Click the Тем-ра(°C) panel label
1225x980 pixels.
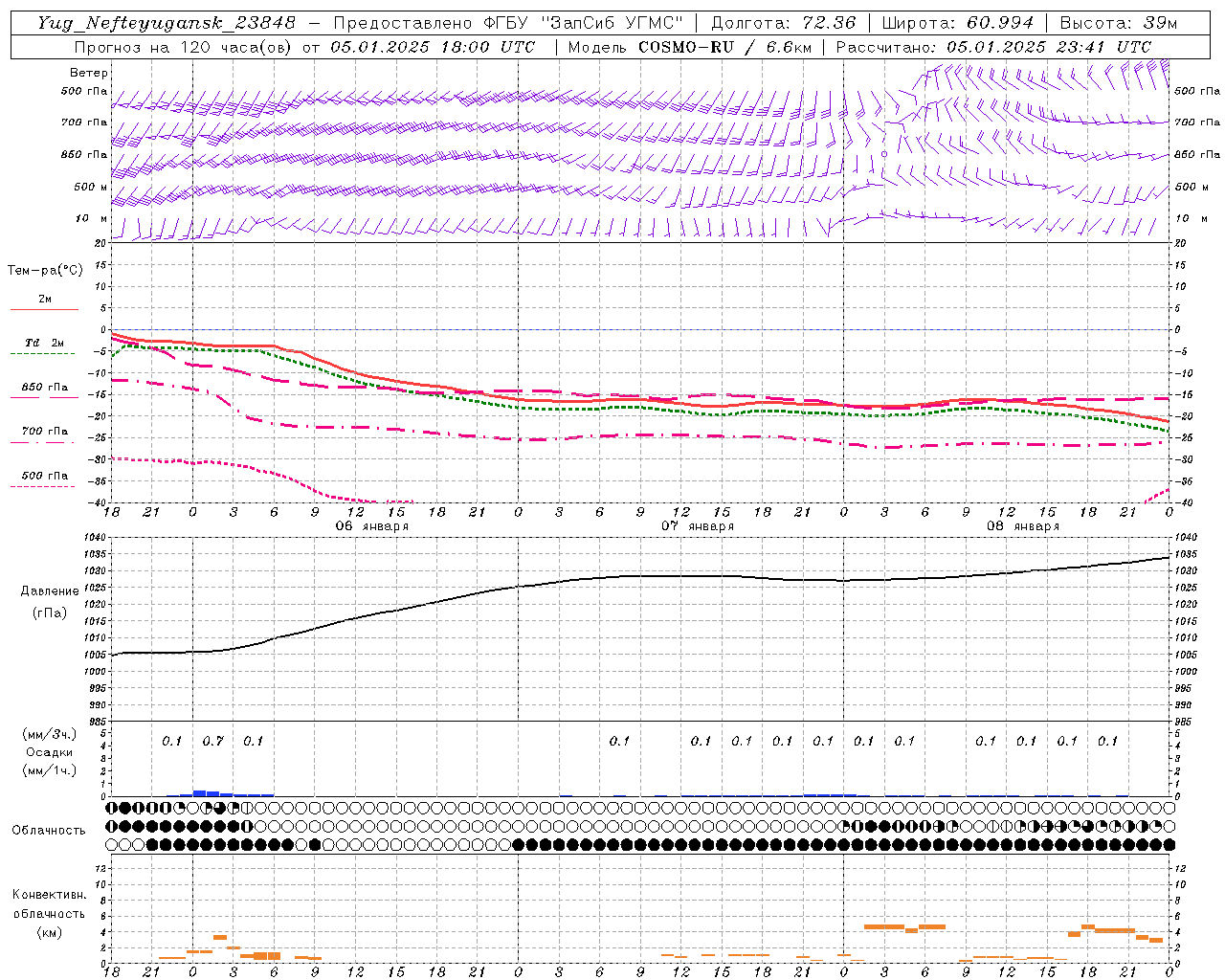click(x=45, y=271)
